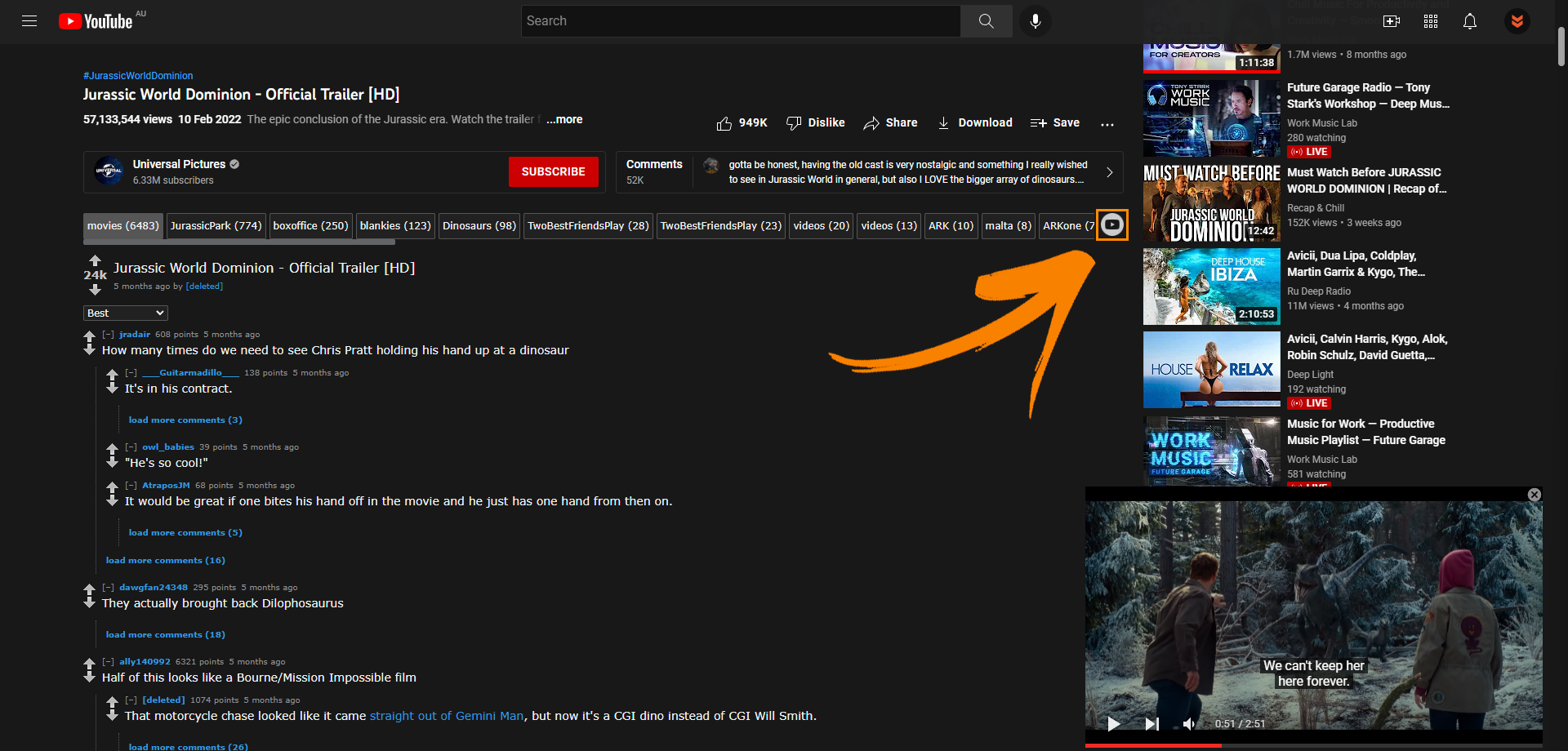Image resolution: width=1568 pixels, height=751 pixels.
Task: Select ARK (10) tab
Action: [x=951, y=226]
